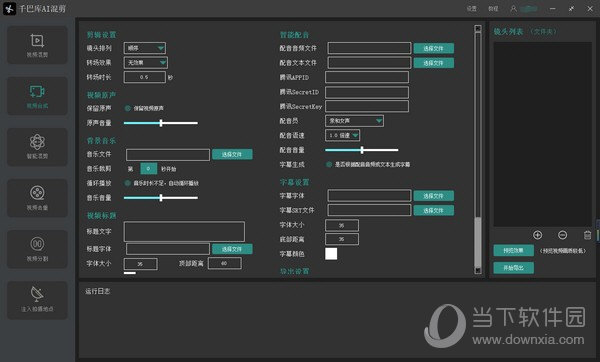This screenshot has height=362, width=600.
Task: Click the 运行日志 log heading
Action: (98, 291)
